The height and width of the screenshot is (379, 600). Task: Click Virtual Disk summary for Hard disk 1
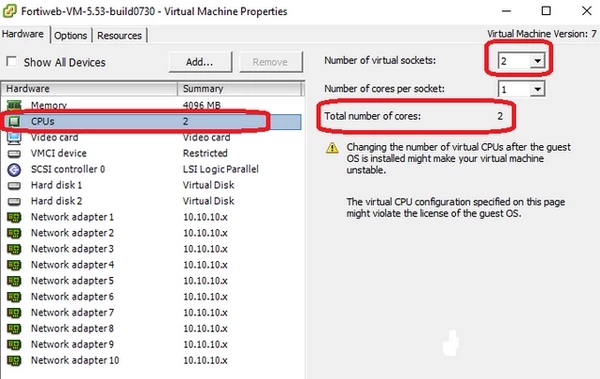click(209, 185)
